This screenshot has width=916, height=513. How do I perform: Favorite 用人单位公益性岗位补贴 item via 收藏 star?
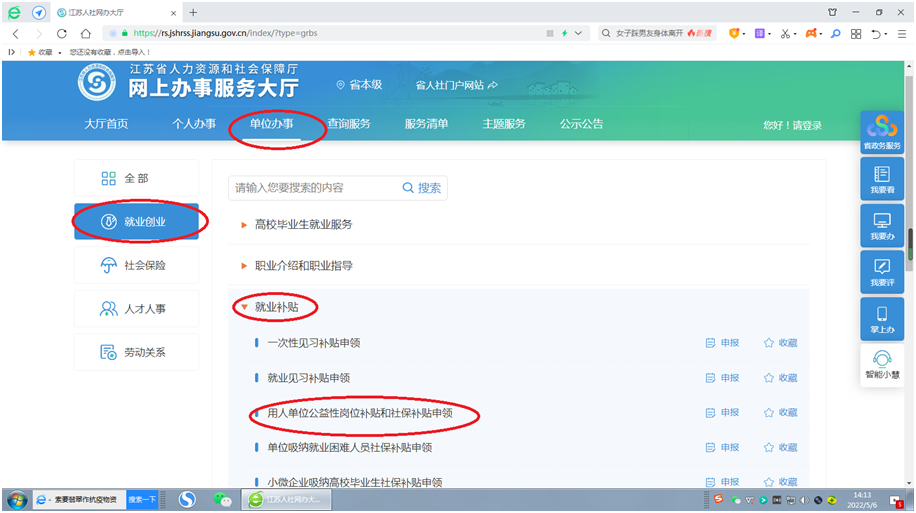pyautogui.click(x=780, y=413)
